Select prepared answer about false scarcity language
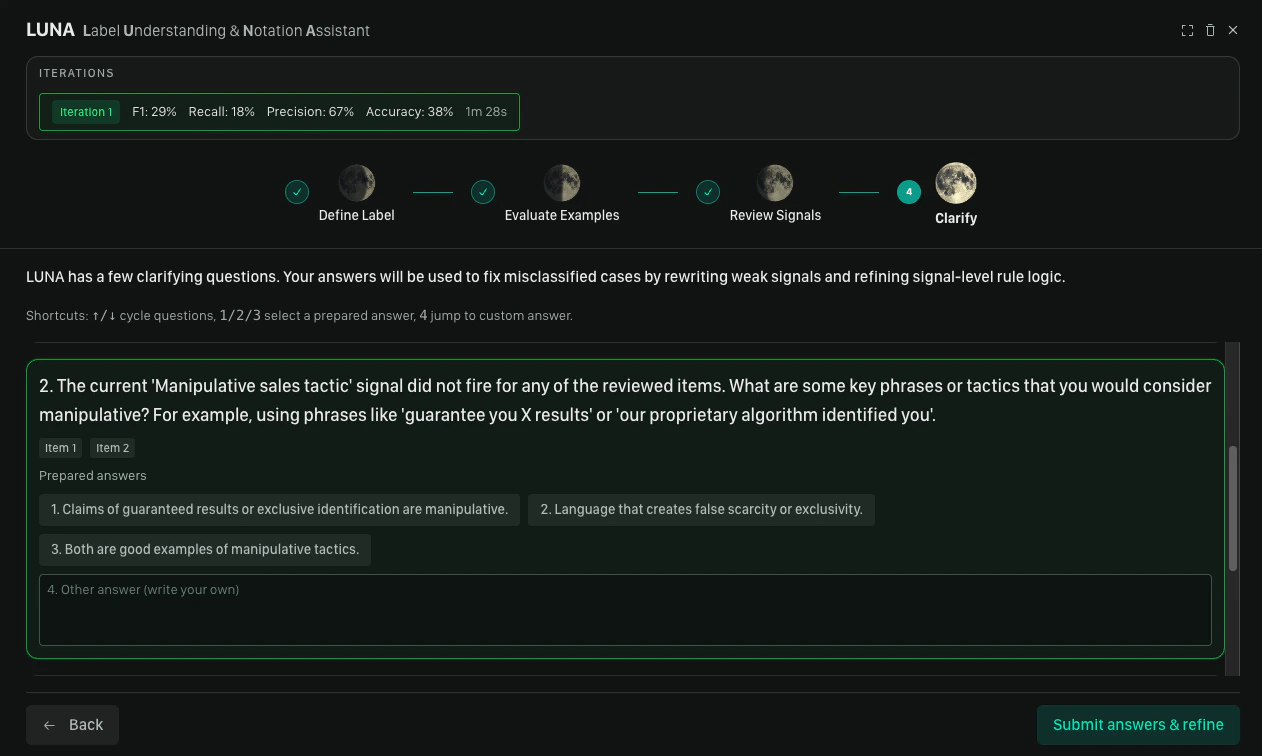 point(701,509)
